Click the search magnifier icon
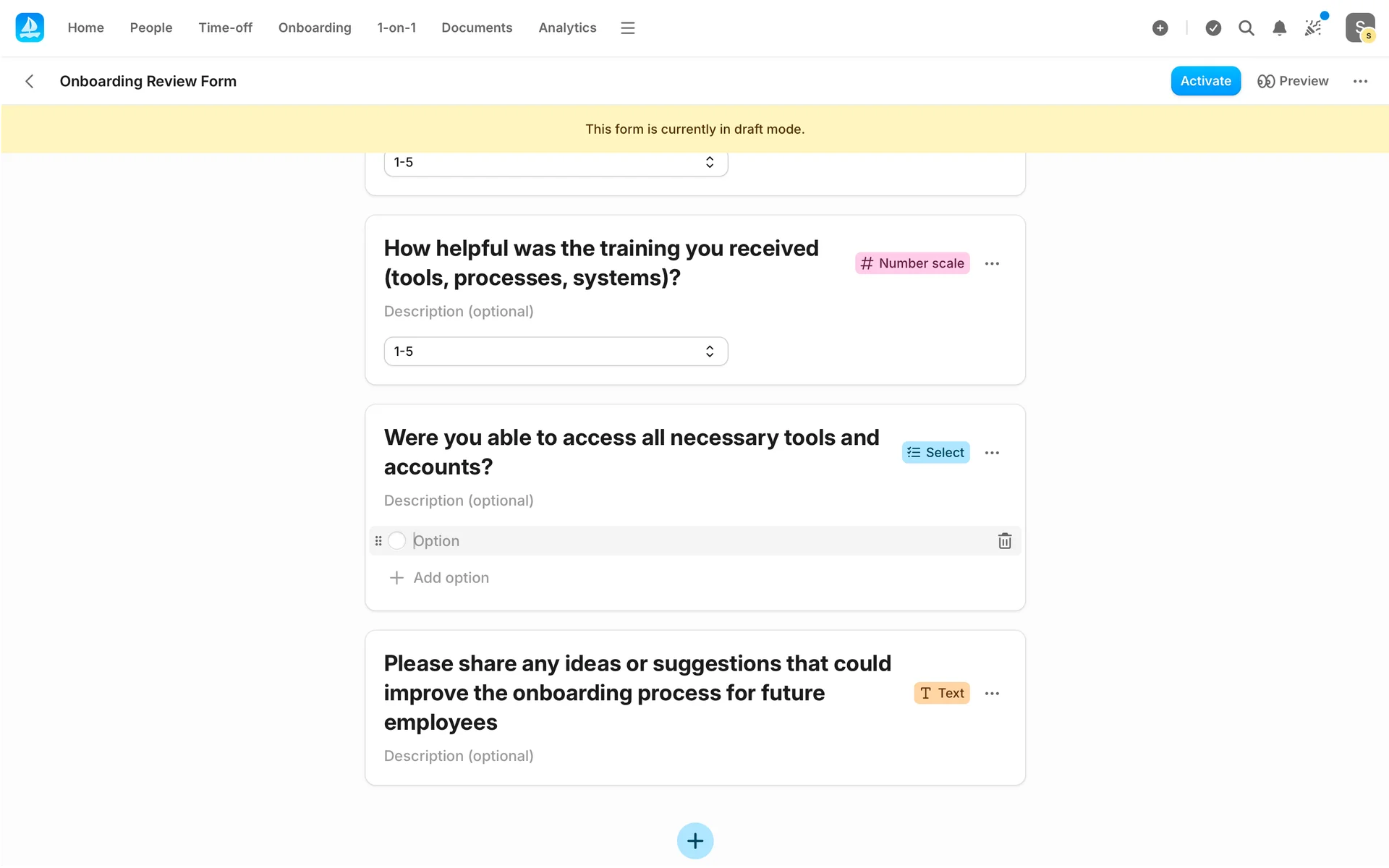The image size is (1389, 868). coord(1246,27)
